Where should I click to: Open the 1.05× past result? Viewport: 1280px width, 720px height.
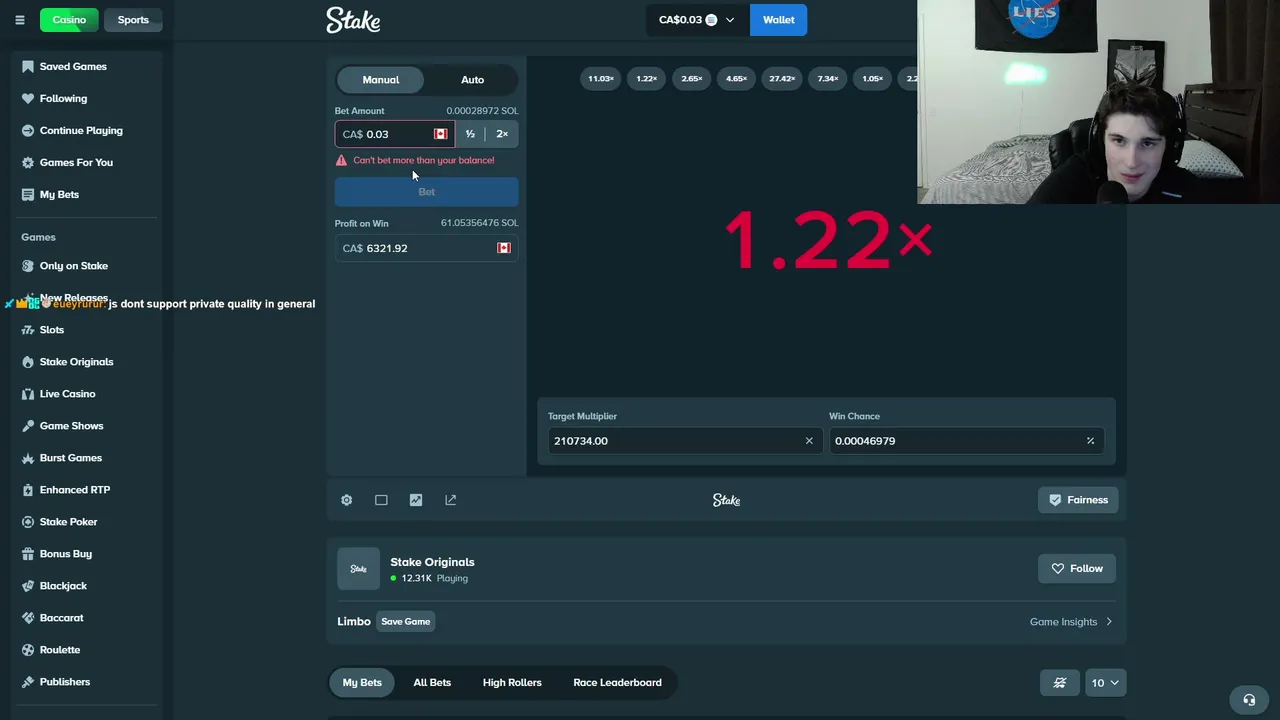[x=873, y=79]
